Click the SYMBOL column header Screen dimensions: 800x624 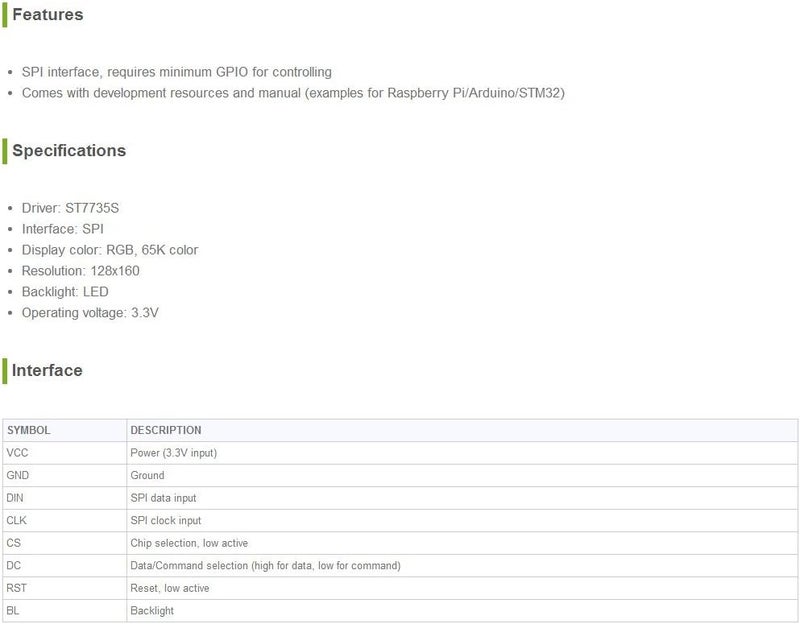(29, 430)
